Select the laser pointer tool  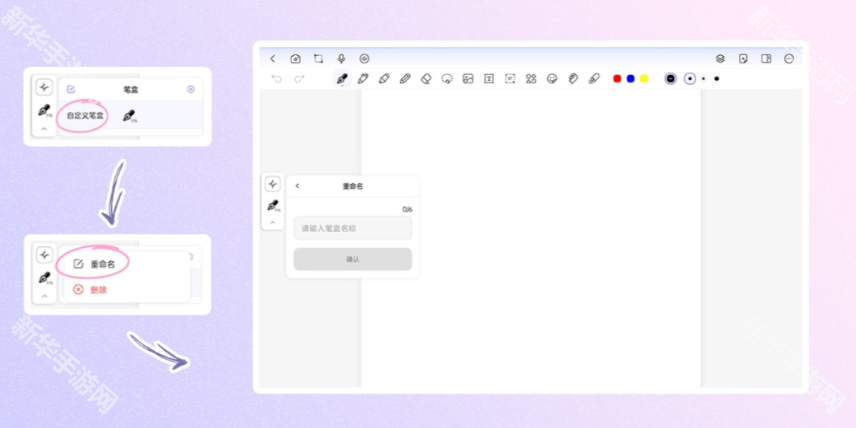594,79
